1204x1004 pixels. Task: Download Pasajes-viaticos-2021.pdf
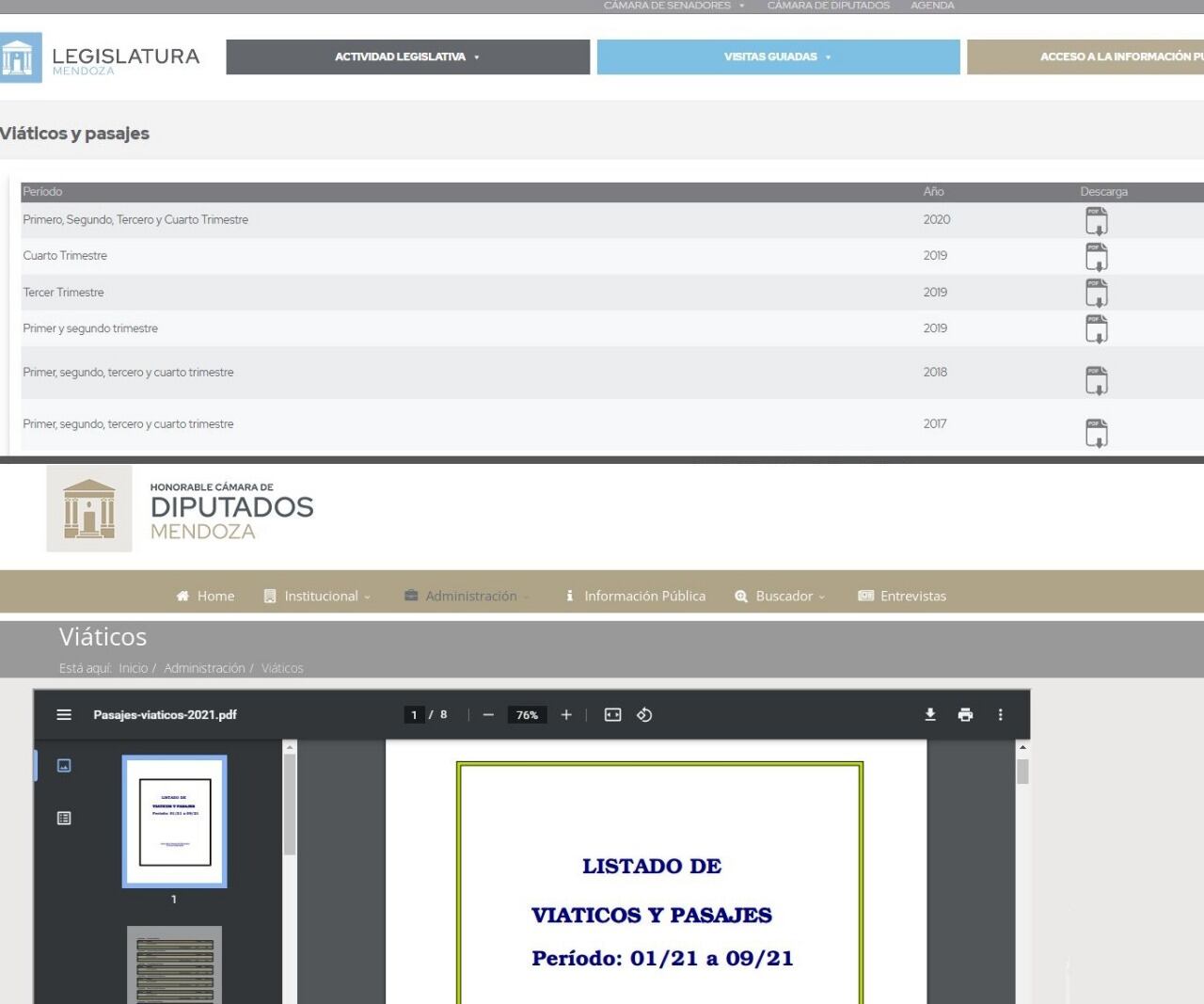coord(930,715)
